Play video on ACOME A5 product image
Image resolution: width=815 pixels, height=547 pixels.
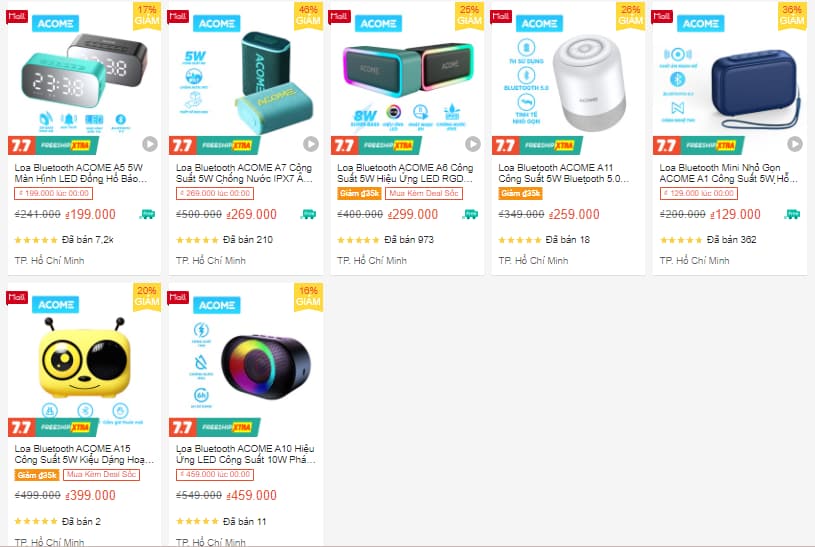click(150, 144)
